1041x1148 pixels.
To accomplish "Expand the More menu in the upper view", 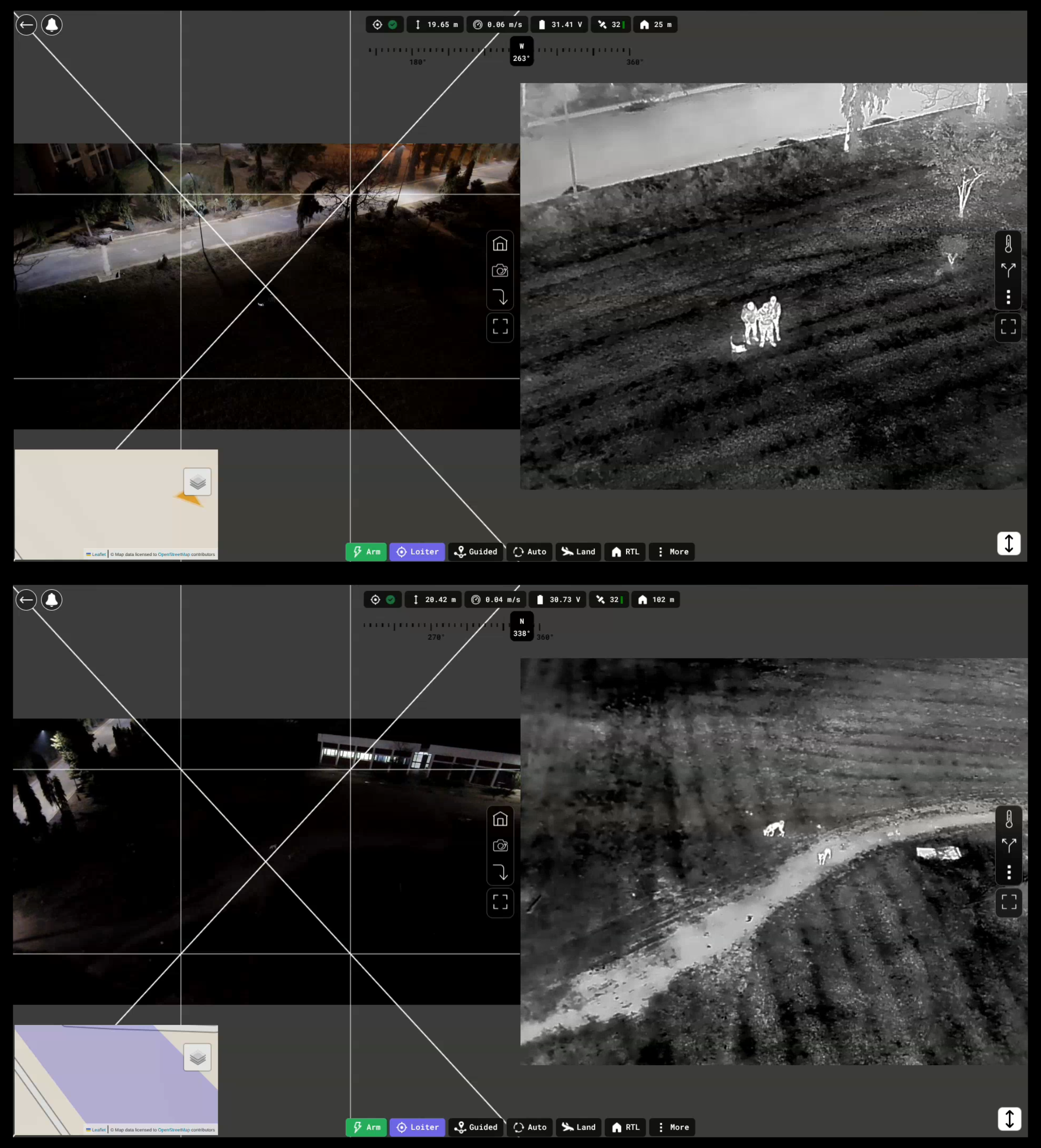I will pyautogui.click(x=672, y=551).
